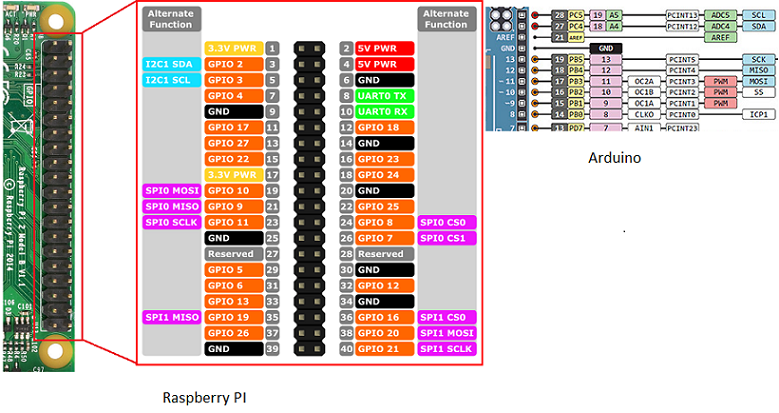Click the SPI0 SCLK label
The width and height of the screenshot is (779, 413).
click(172, 222)
